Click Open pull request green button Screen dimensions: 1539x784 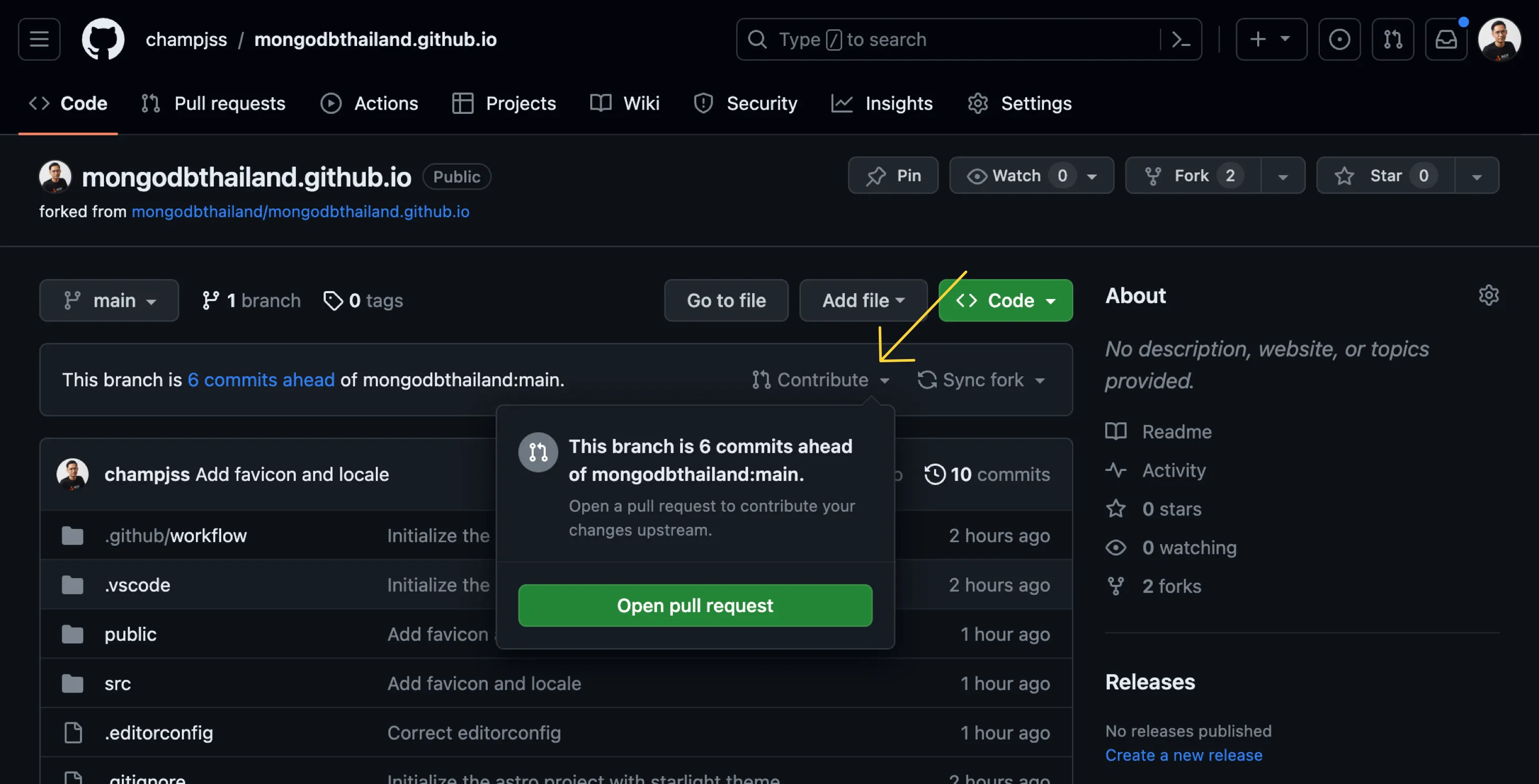click(x=695, y=605)
